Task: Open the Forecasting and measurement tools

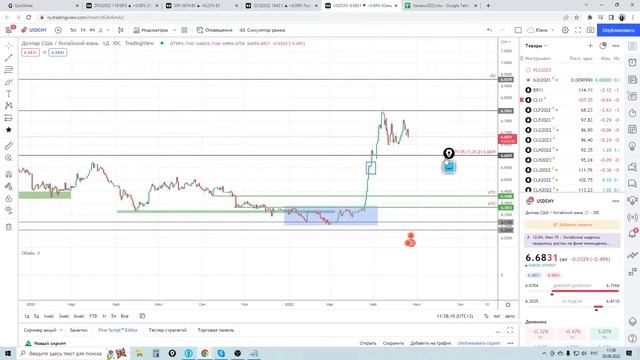Action: 9,118
